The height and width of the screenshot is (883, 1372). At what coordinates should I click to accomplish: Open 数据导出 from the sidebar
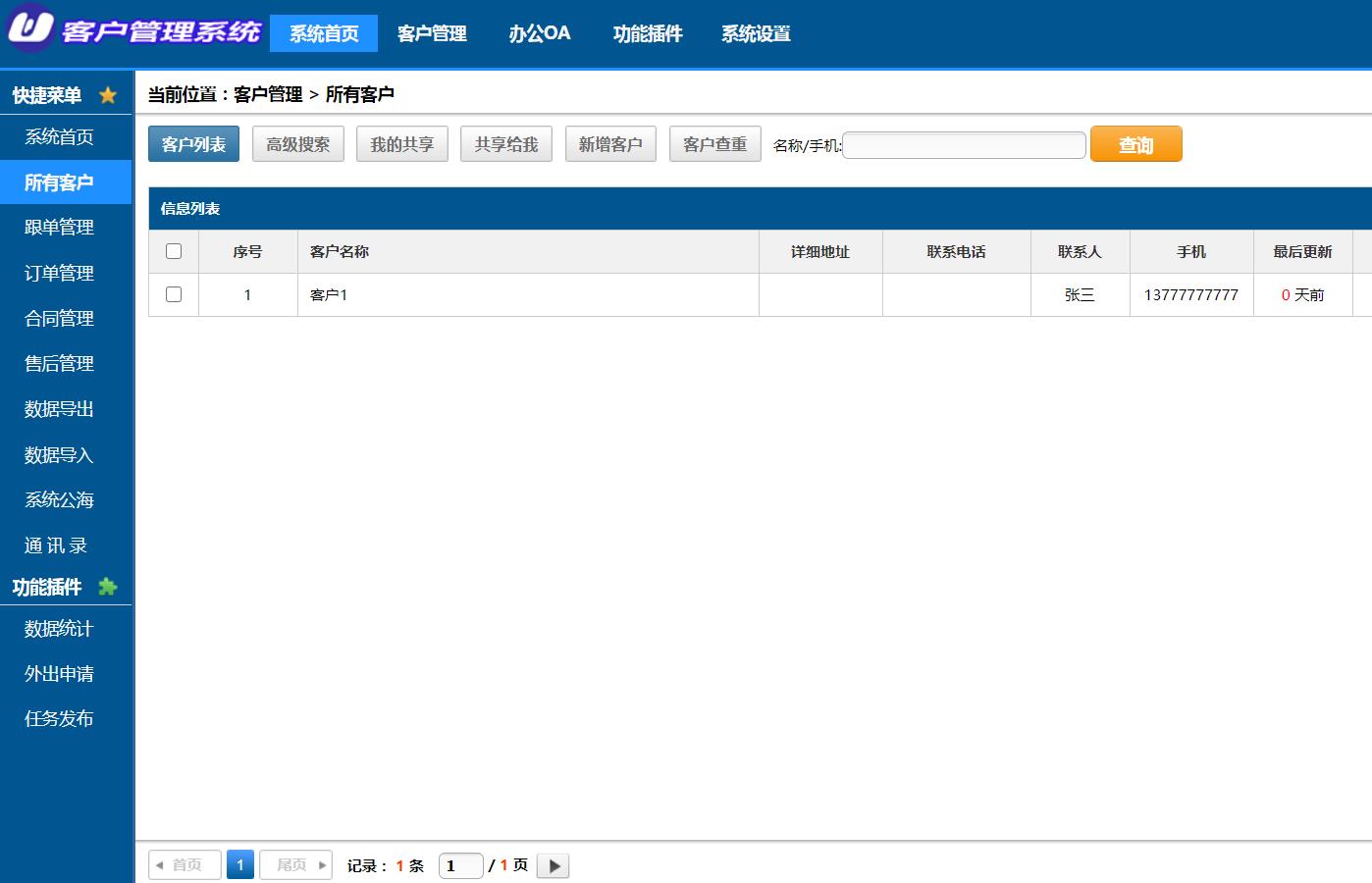click(x=59, y=409)
